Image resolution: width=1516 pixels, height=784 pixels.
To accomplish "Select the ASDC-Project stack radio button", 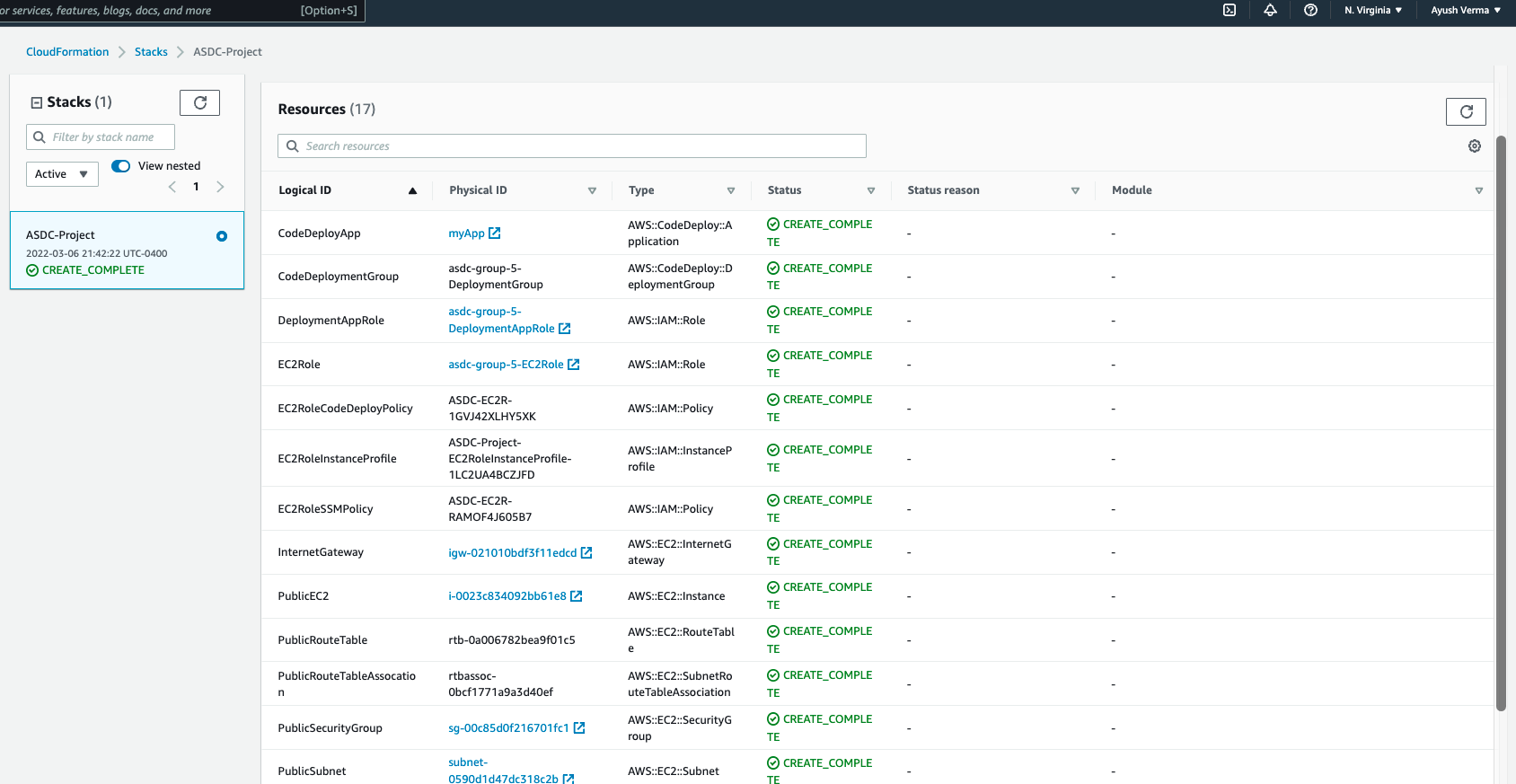I will coord(222,236).
